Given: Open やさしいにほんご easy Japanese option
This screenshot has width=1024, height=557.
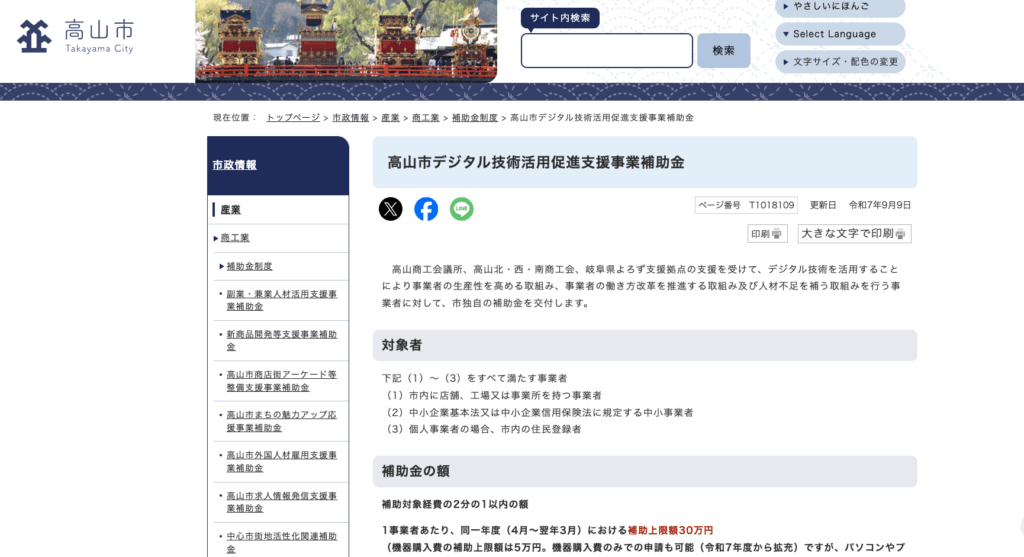Looking at the screenshot, I should pyautogui.click(x=839, y=6).
